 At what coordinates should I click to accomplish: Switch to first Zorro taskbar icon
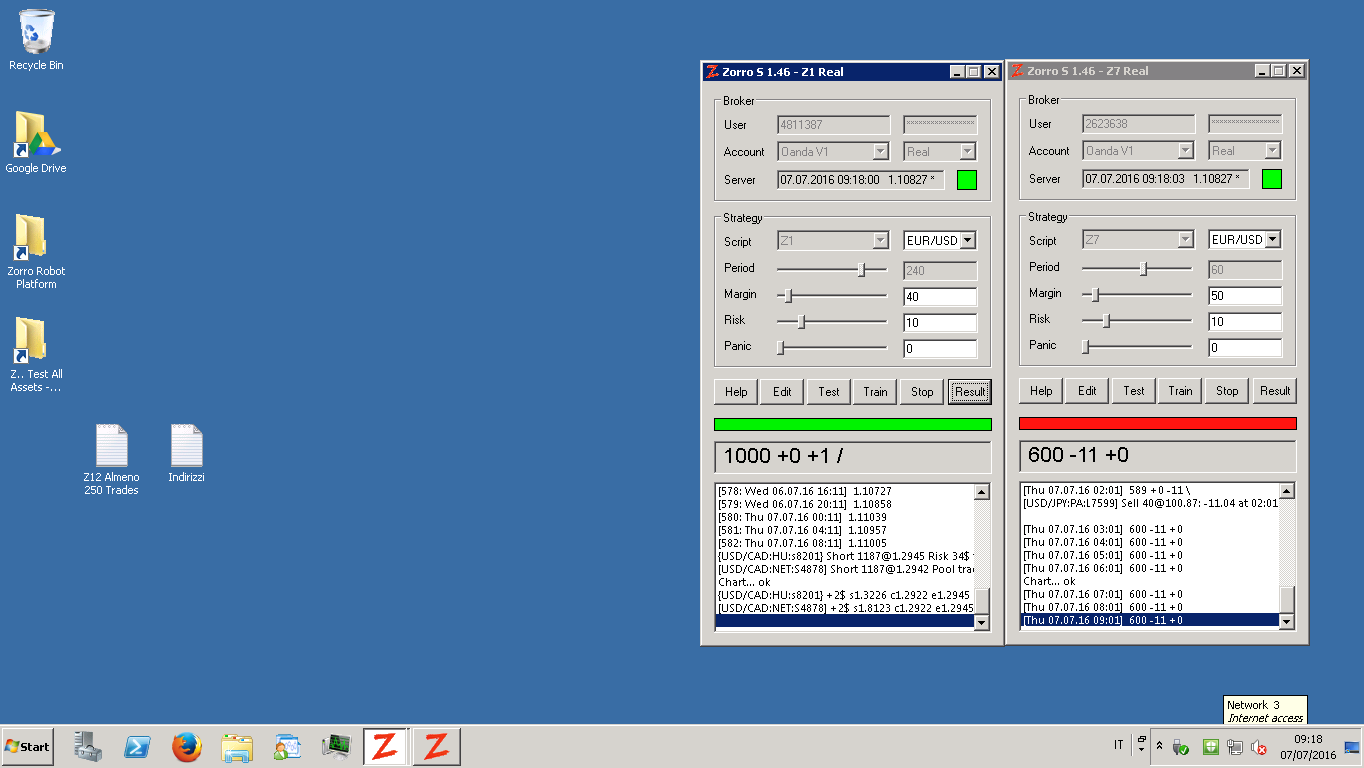pos(385,747)
